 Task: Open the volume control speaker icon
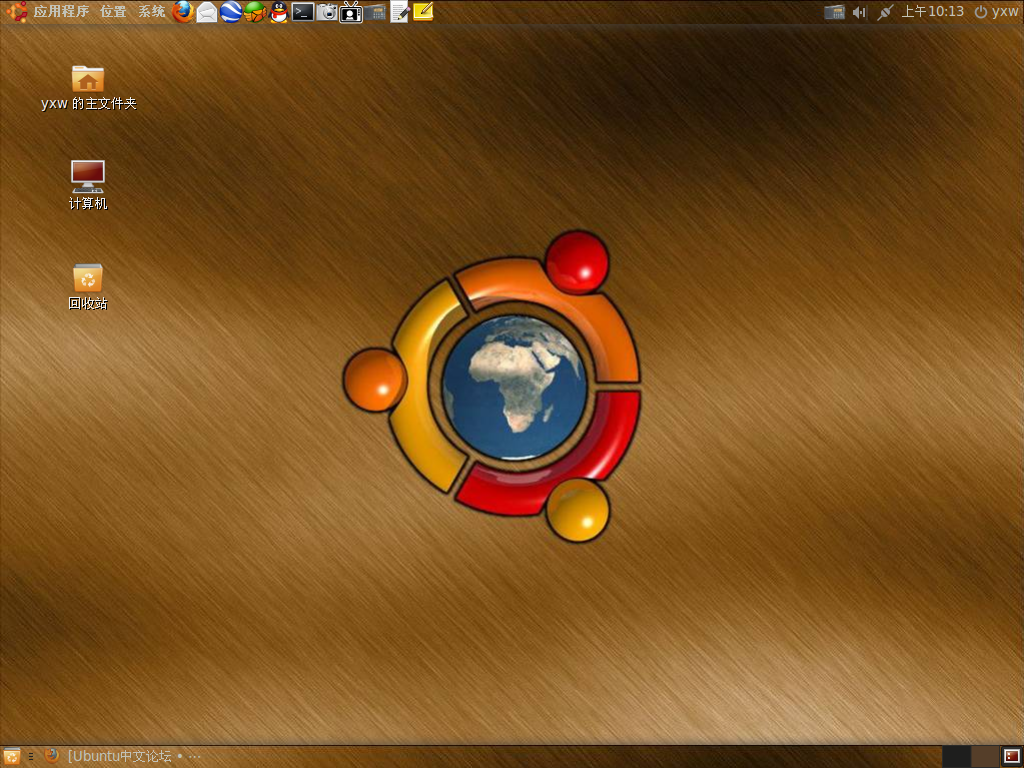(859, 12)
